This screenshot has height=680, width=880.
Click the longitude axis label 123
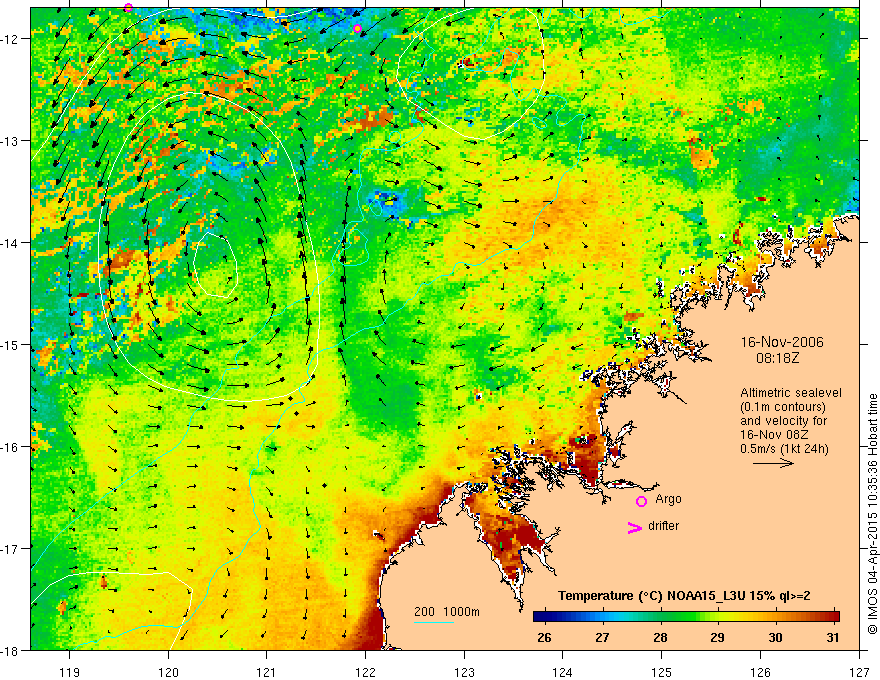[x=464, y=672]
